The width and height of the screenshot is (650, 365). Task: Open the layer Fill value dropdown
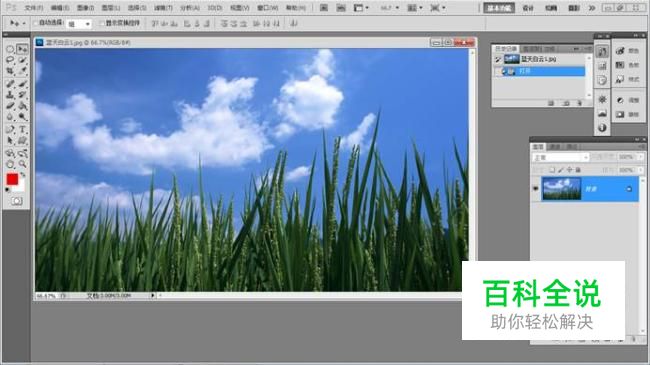click(x=641, y=170)
